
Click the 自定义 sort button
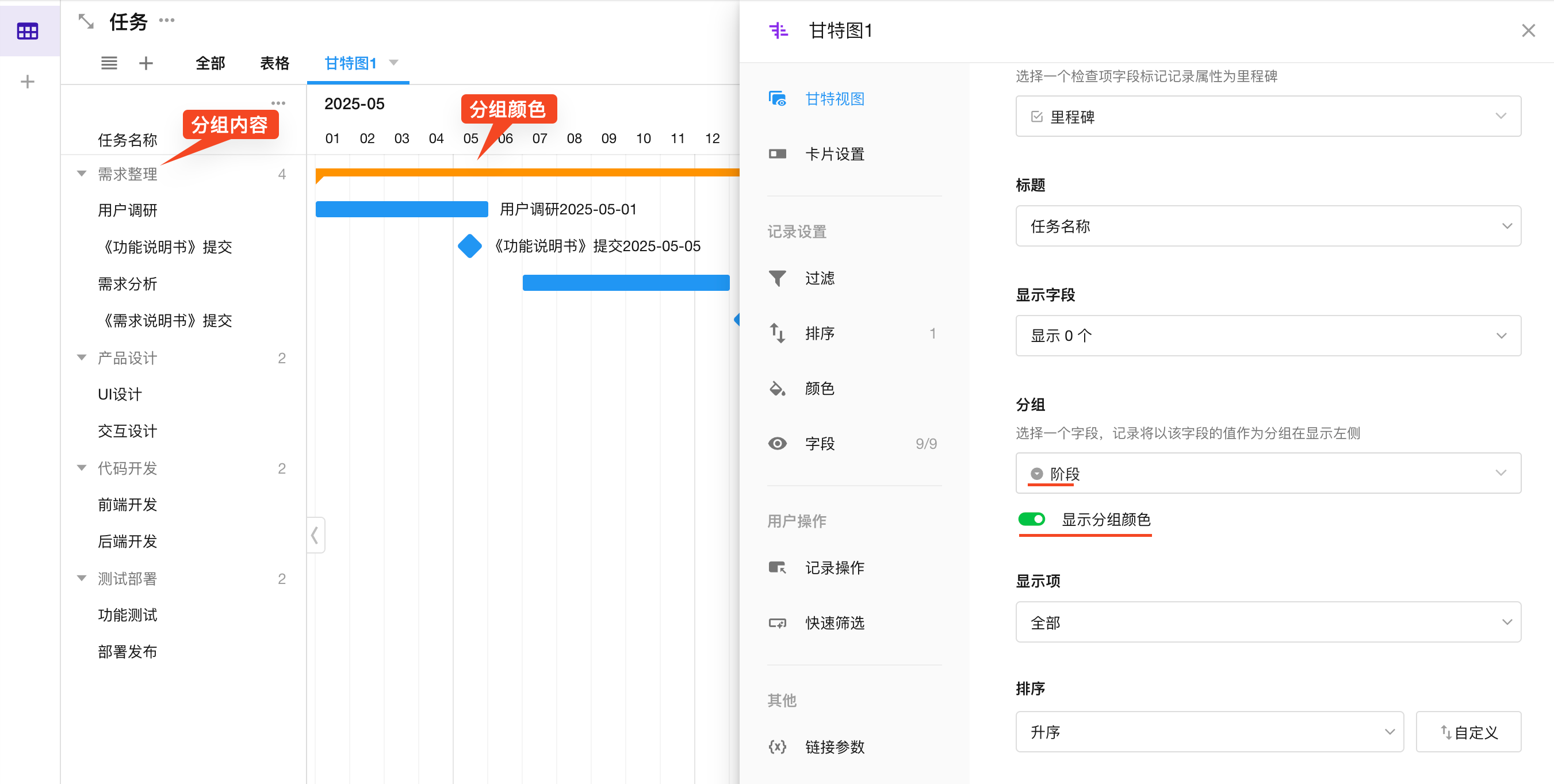pyautogui.click(x=1468, y=732)
